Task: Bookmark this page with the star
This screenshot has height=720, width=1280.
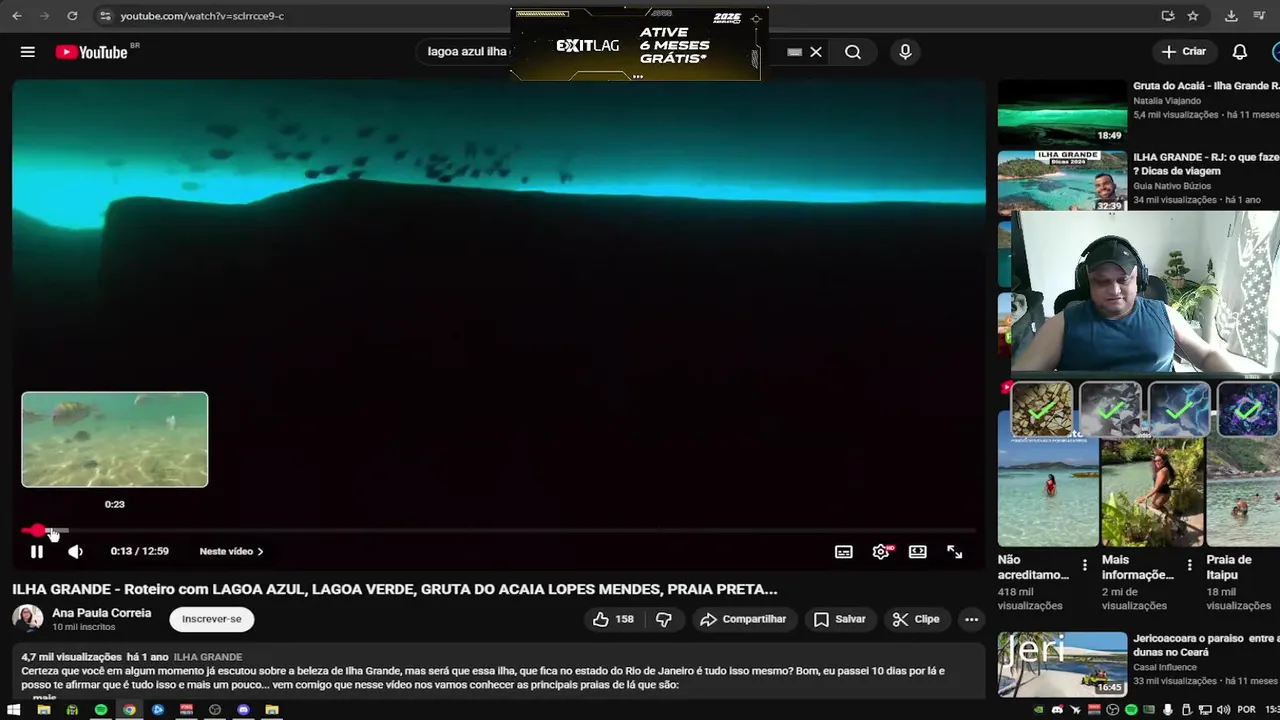Action: [1193, 16]
